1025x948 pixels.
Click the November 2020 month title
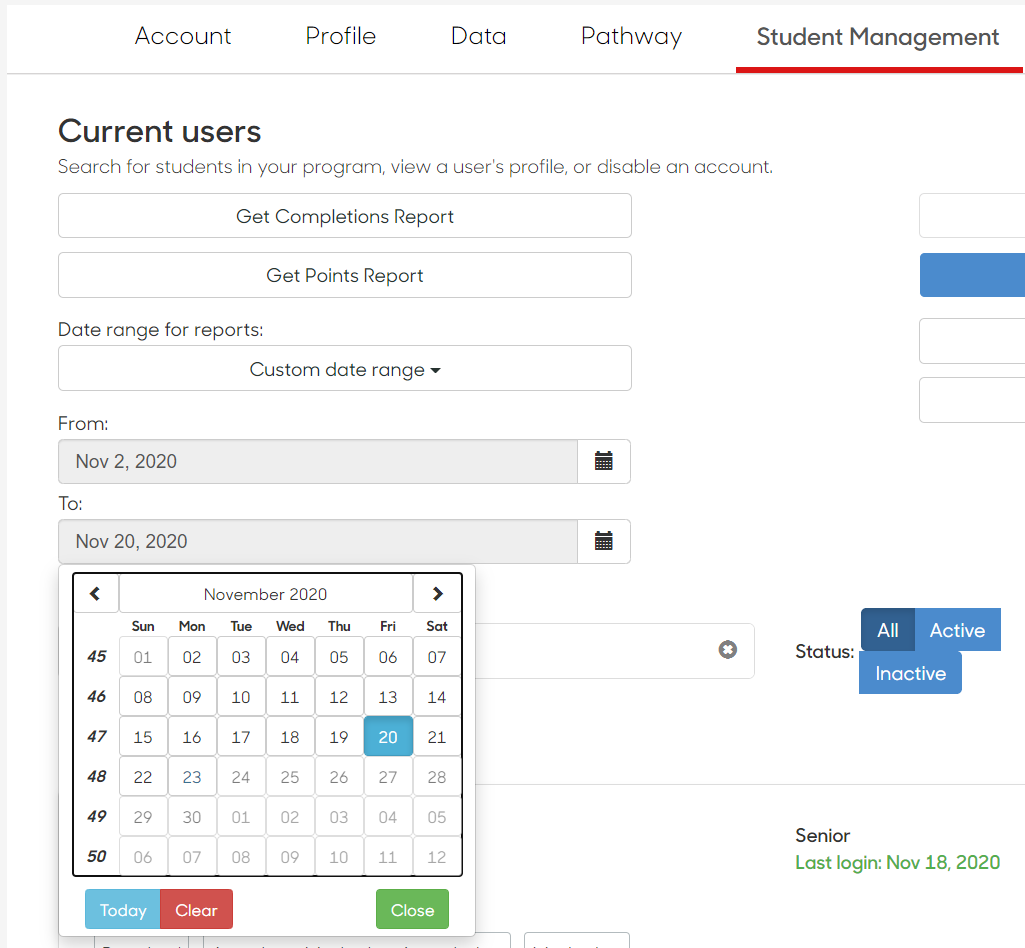tap(265, 594)
